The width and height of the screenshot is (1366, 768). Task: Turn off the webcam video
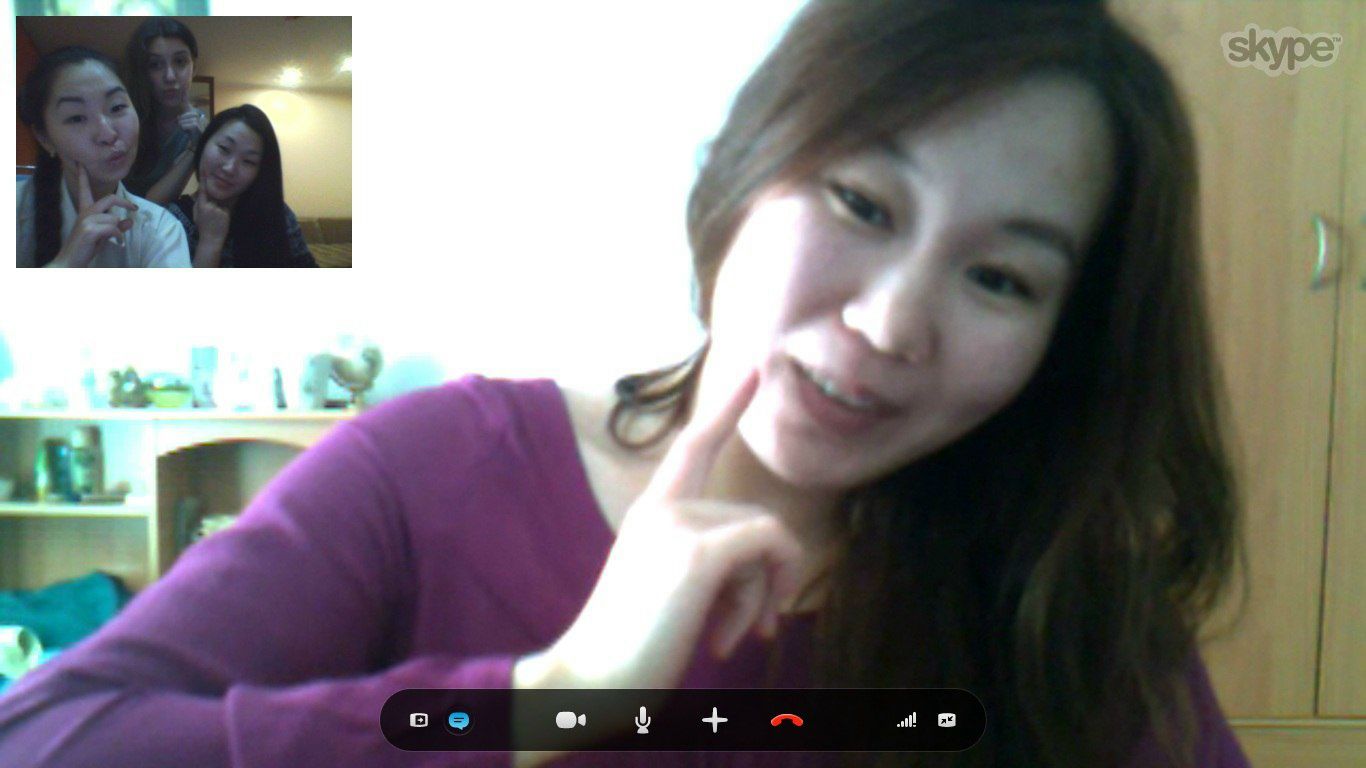571,720
